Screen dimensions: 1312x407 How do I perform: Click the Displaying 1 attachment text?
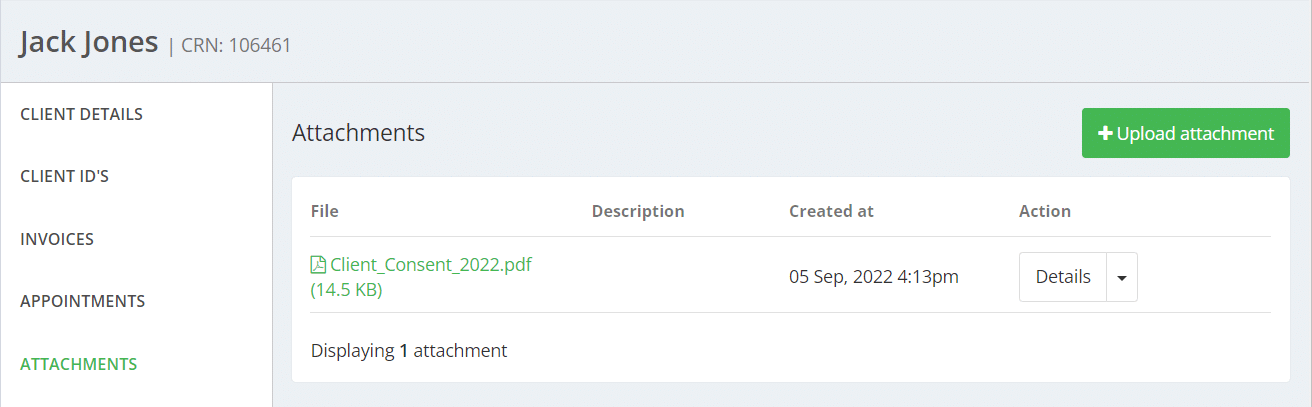(x=409, y=350)
